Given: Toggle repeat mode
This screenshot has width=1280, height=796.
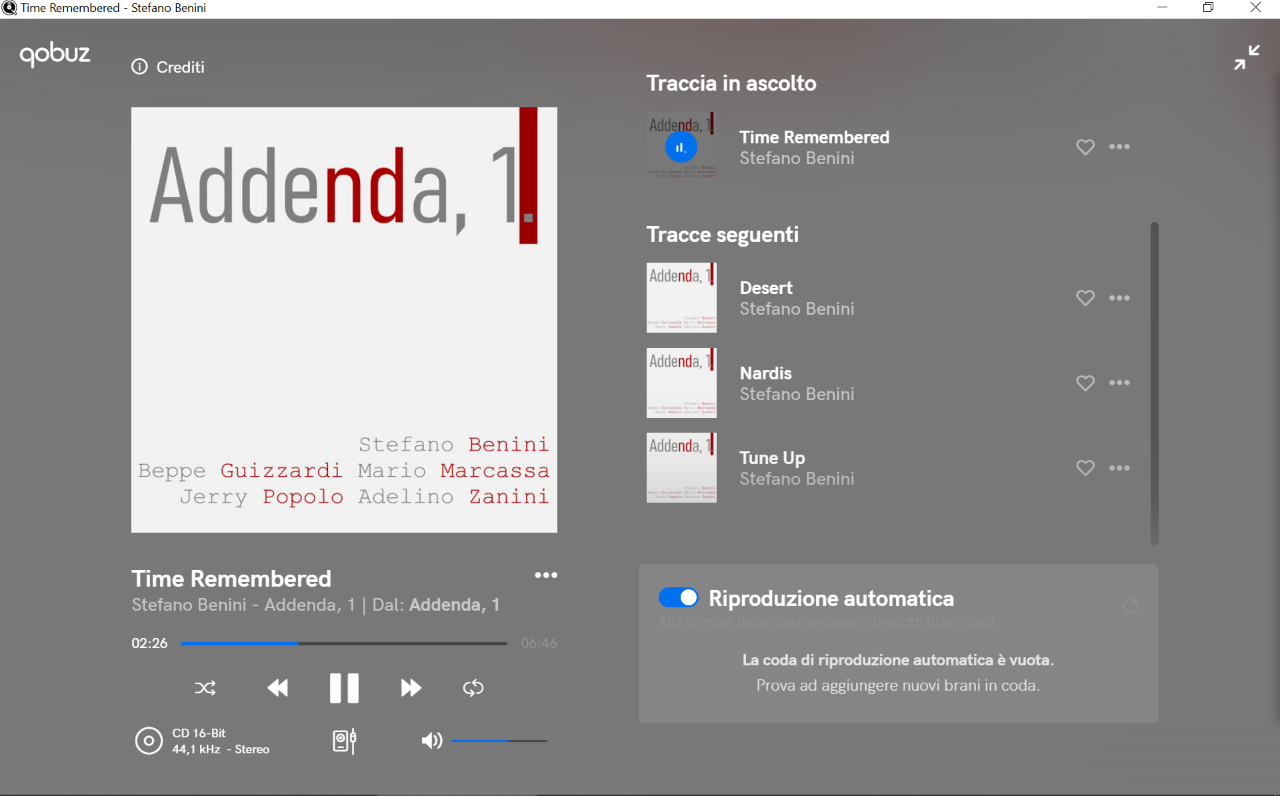Looking at the screenshot, I should point(473,688).
